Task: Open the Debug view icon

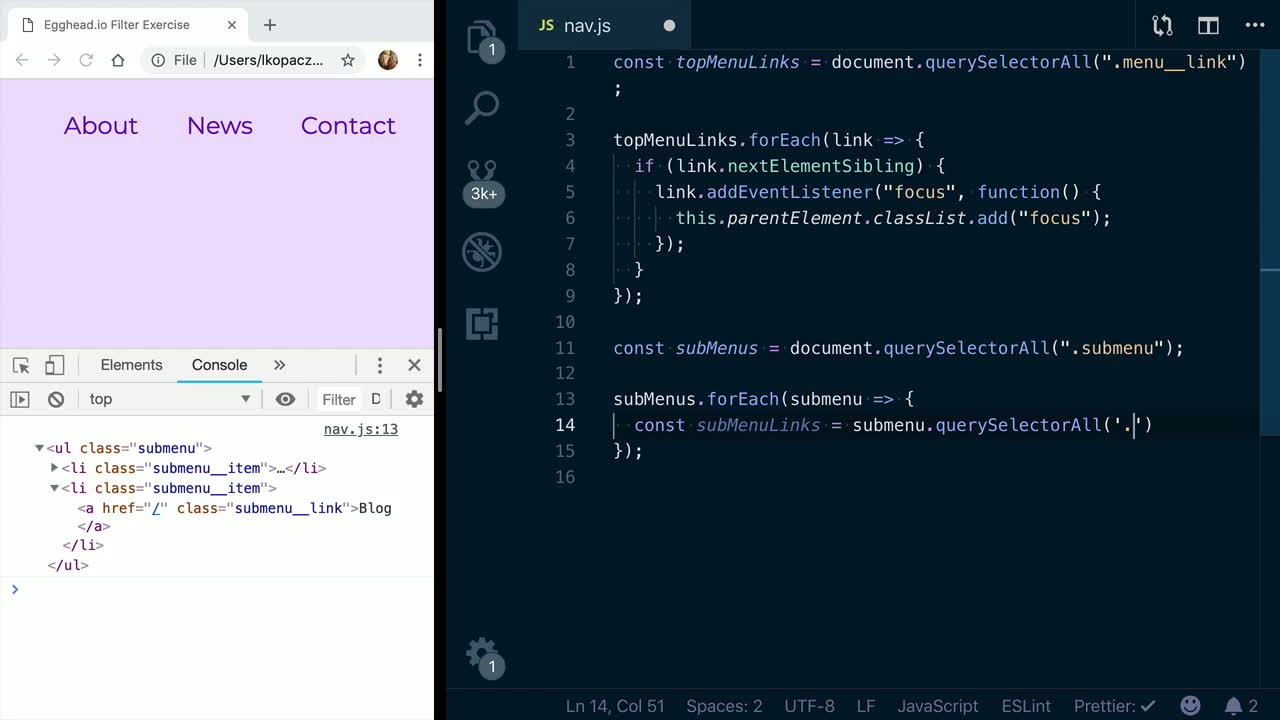Action: coord(482,252)
